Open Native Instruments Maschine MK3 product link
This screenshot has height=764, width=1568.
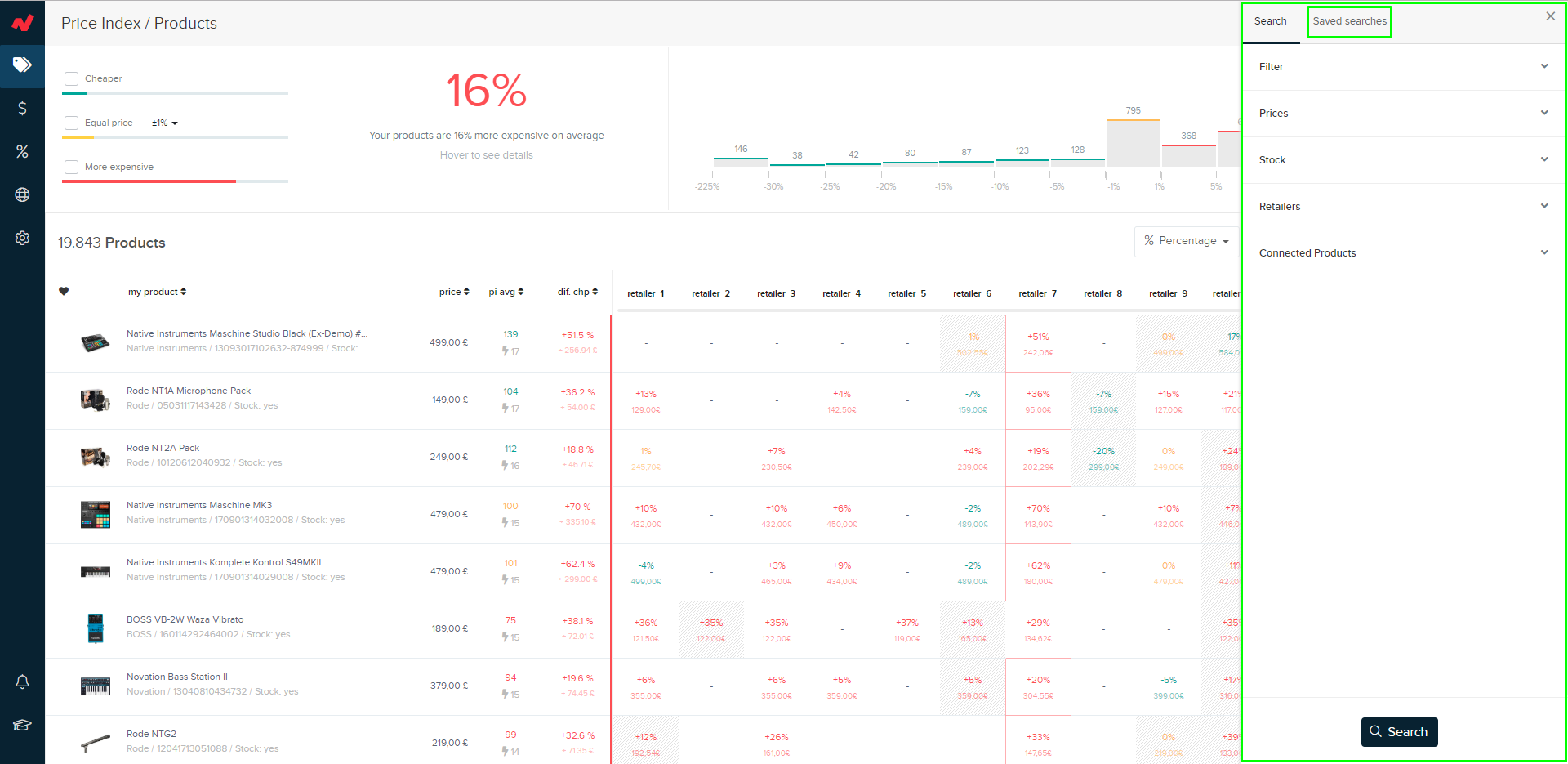(199, 505)
